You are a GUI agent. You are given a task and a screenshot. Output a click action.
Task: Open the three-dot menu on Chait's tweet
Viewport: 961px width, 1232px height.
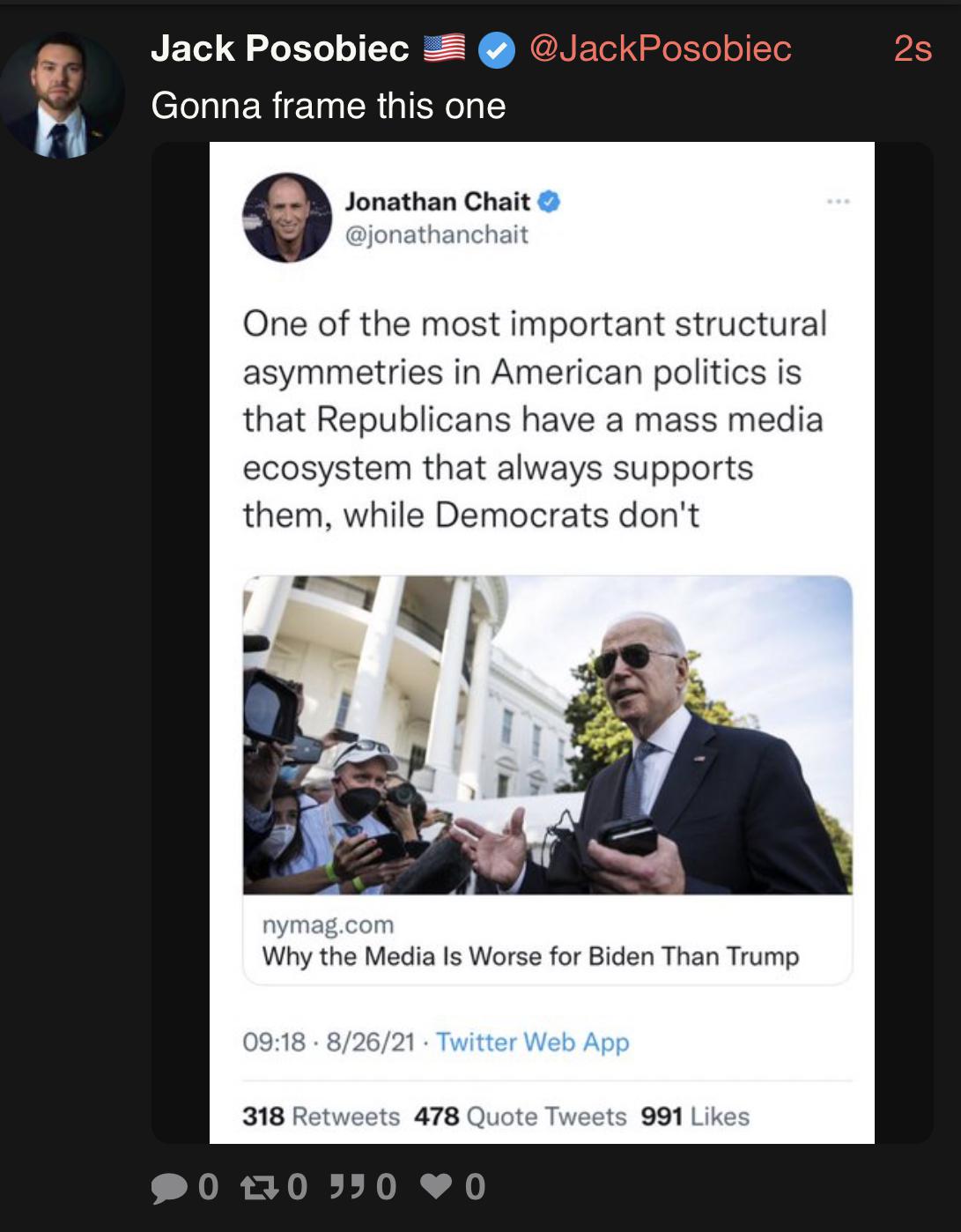pos(838,202)
